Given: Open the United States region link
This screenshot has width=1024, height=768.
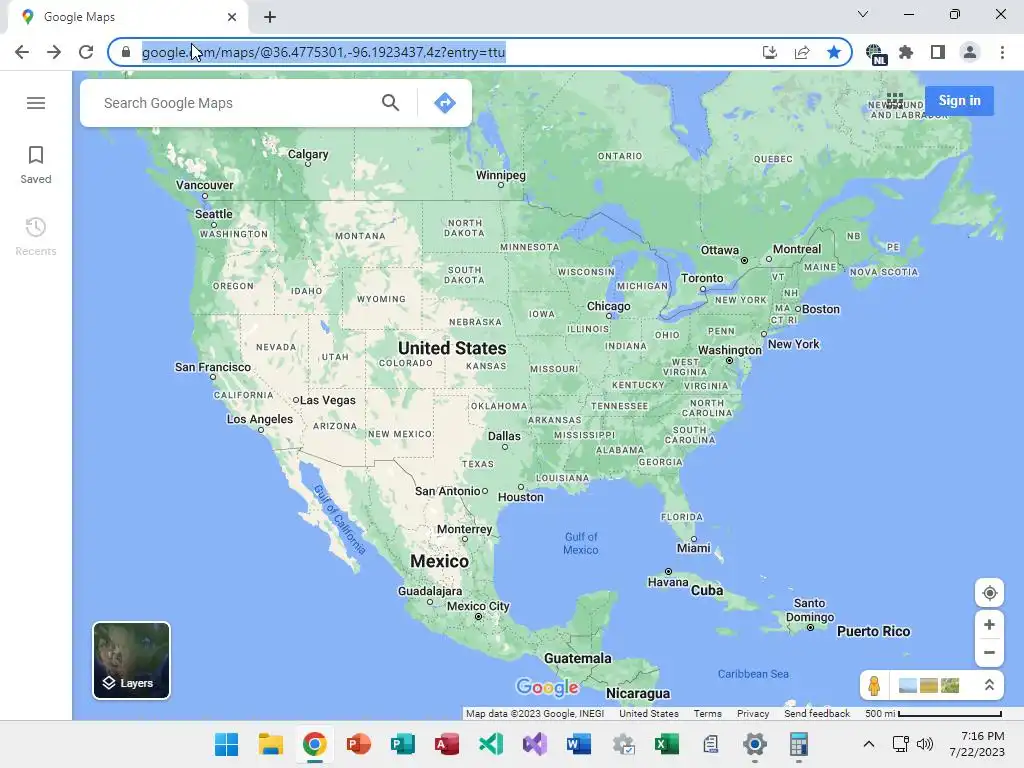Looking at the screenshot, I should 648,714.
